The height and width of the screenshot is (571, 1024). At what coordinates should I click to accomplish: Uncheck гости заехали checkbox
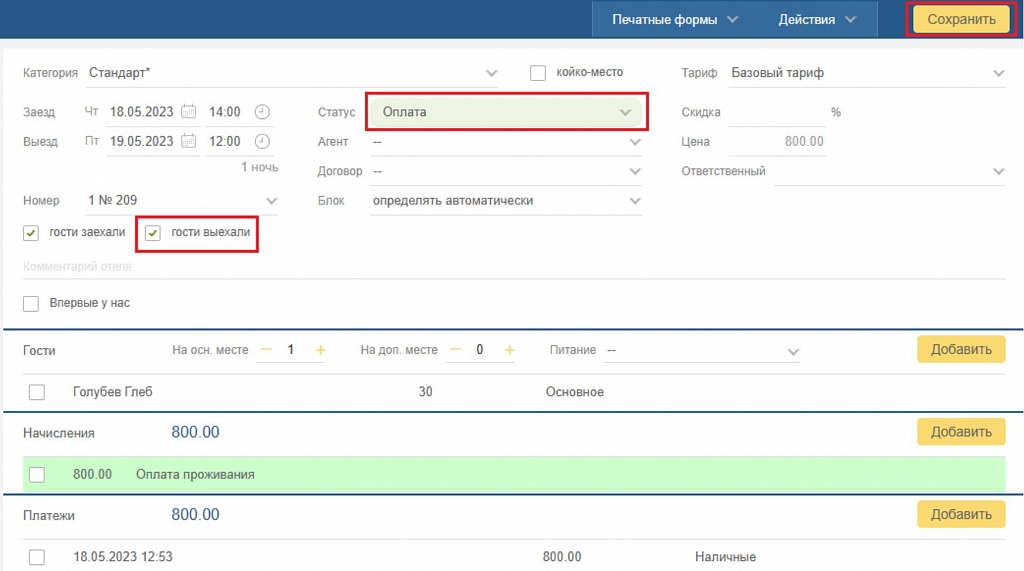point(31,233)
